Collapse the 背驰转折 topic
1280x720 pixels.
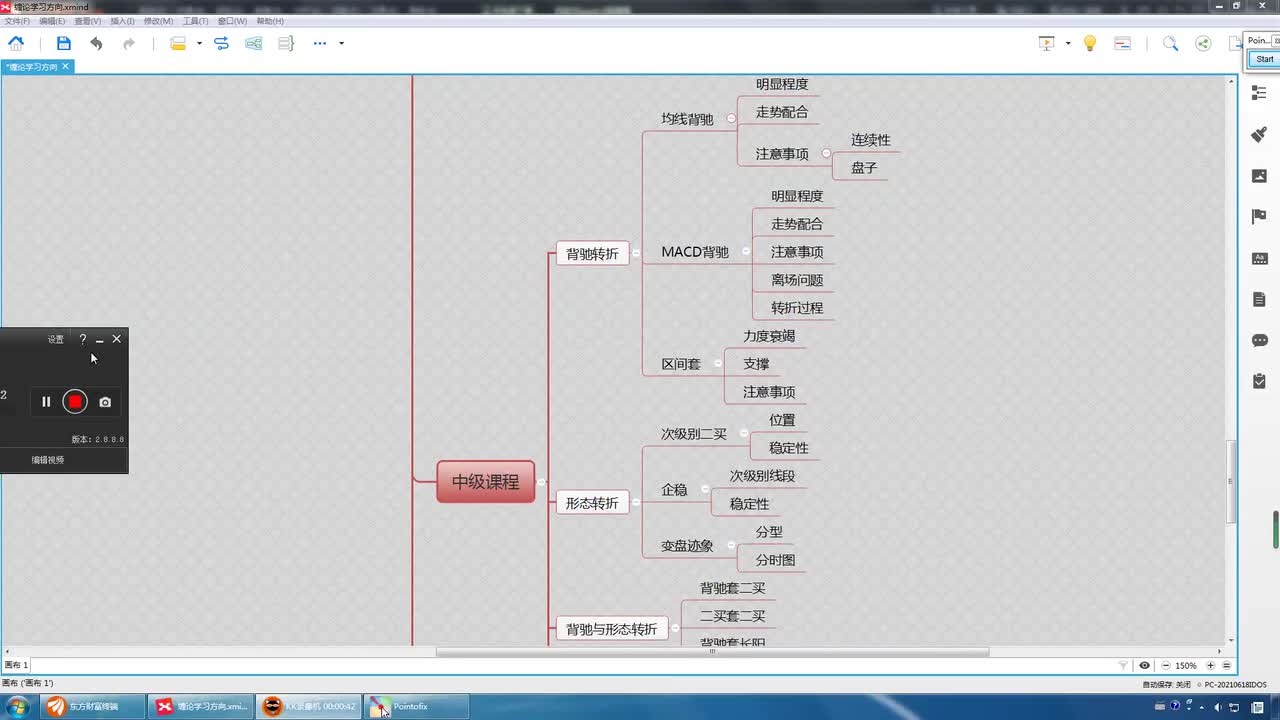click(x=636, y=253)
